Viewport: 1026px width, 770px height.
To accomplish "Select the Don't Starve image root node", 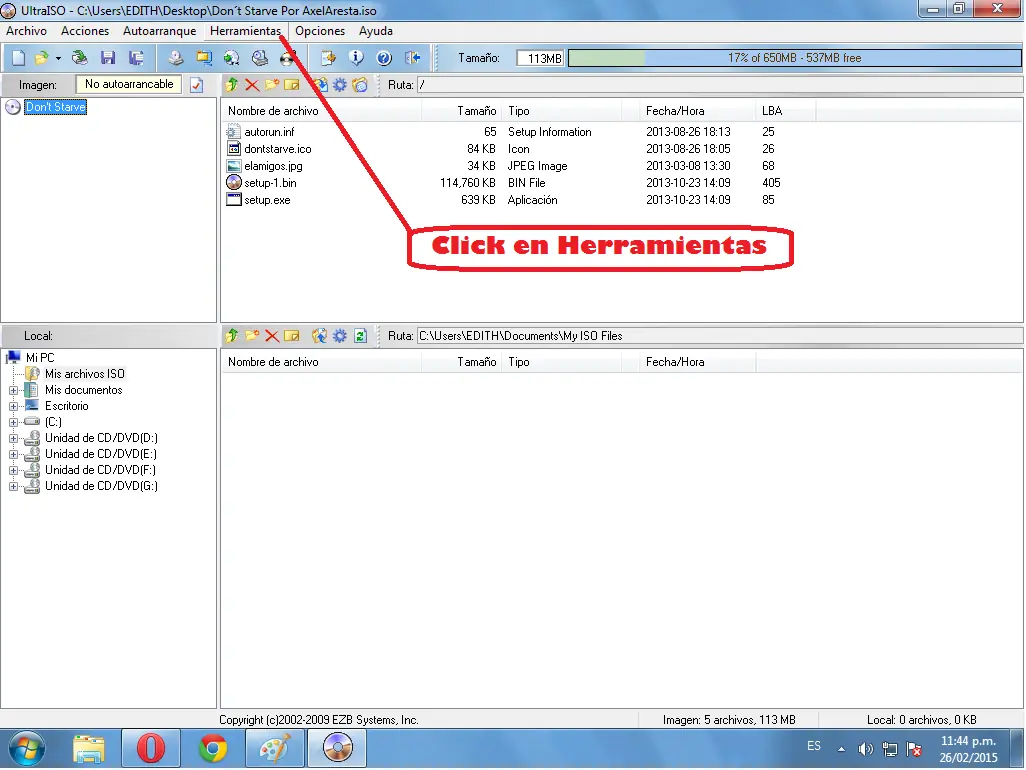I will (56, 107).
